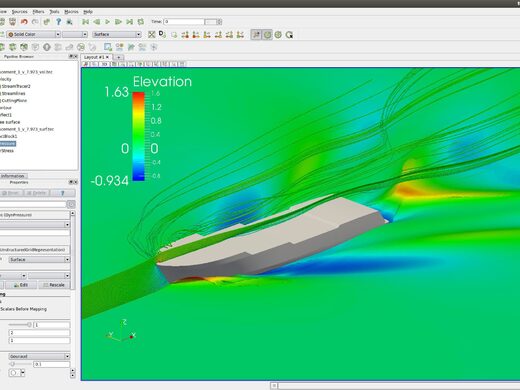Select the highlighted Pressure pipeline item
This screenshot has width=520, height=390.
click(8, 144)
